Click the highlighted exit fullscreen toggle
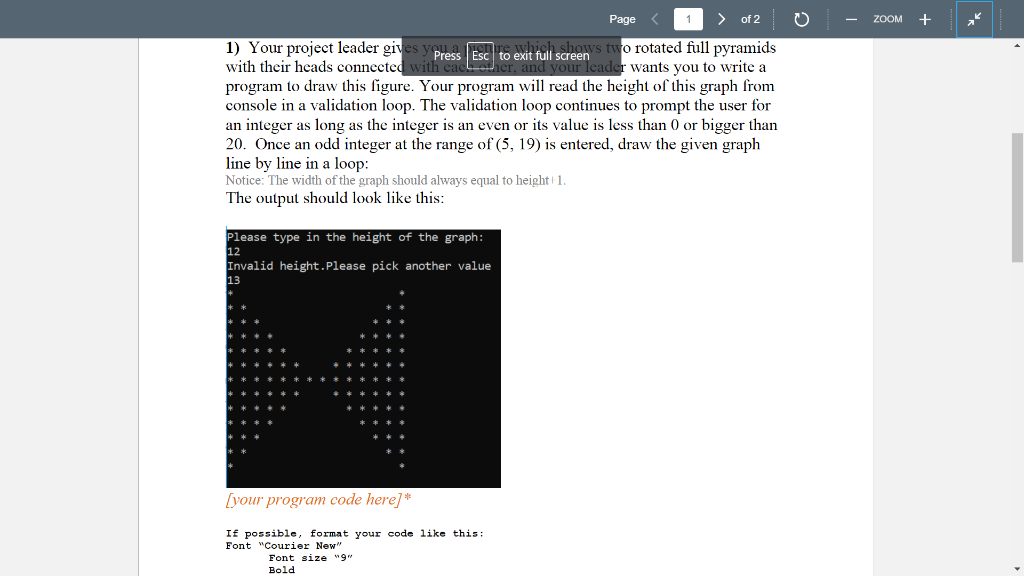1024x576 pixels. click(x=973, y=18)
